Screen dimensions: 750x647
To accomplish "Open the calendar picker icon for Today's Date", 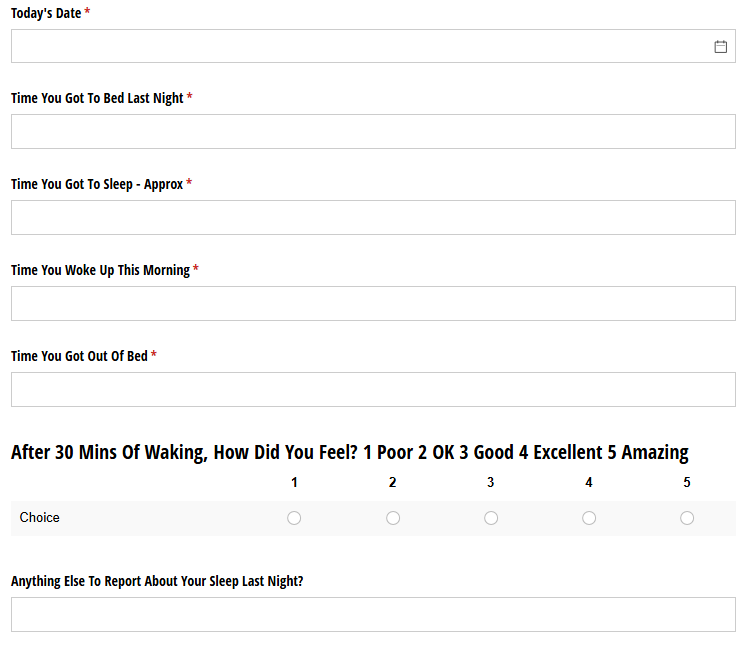I will (x=720, y=46).
